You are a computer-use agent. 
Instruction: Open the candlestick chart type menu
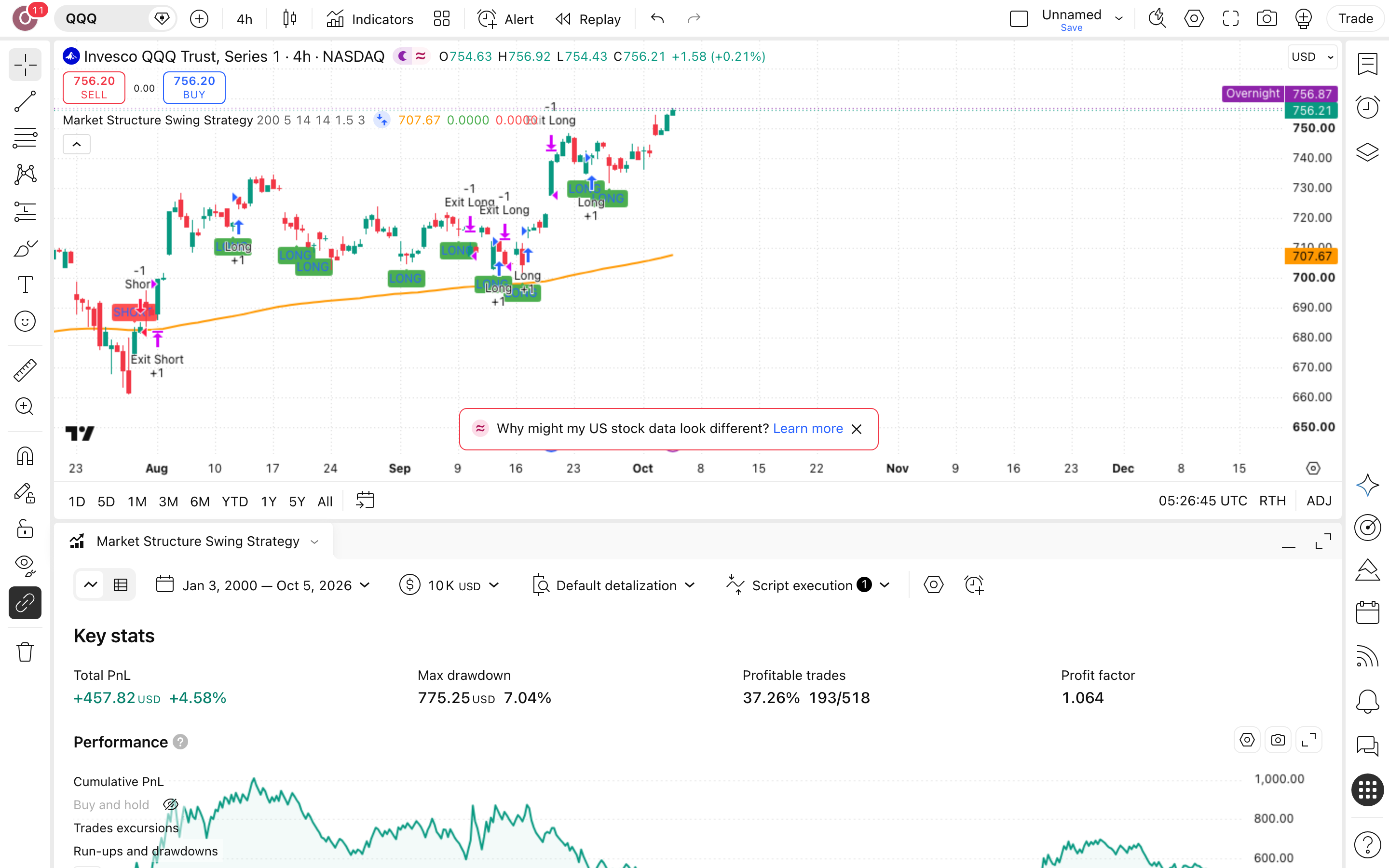(290, 19)
